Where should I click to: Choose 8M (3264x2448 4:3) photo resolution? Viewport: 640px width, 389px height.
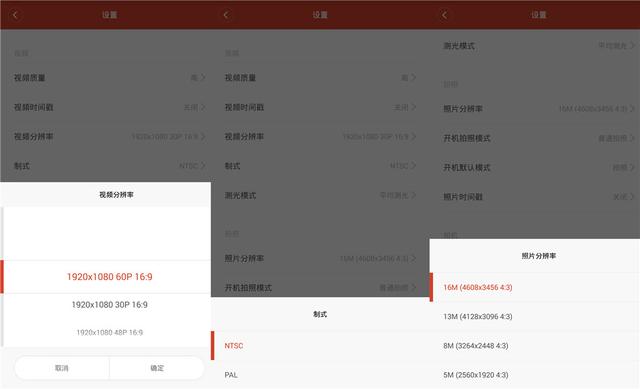point(535,346)
